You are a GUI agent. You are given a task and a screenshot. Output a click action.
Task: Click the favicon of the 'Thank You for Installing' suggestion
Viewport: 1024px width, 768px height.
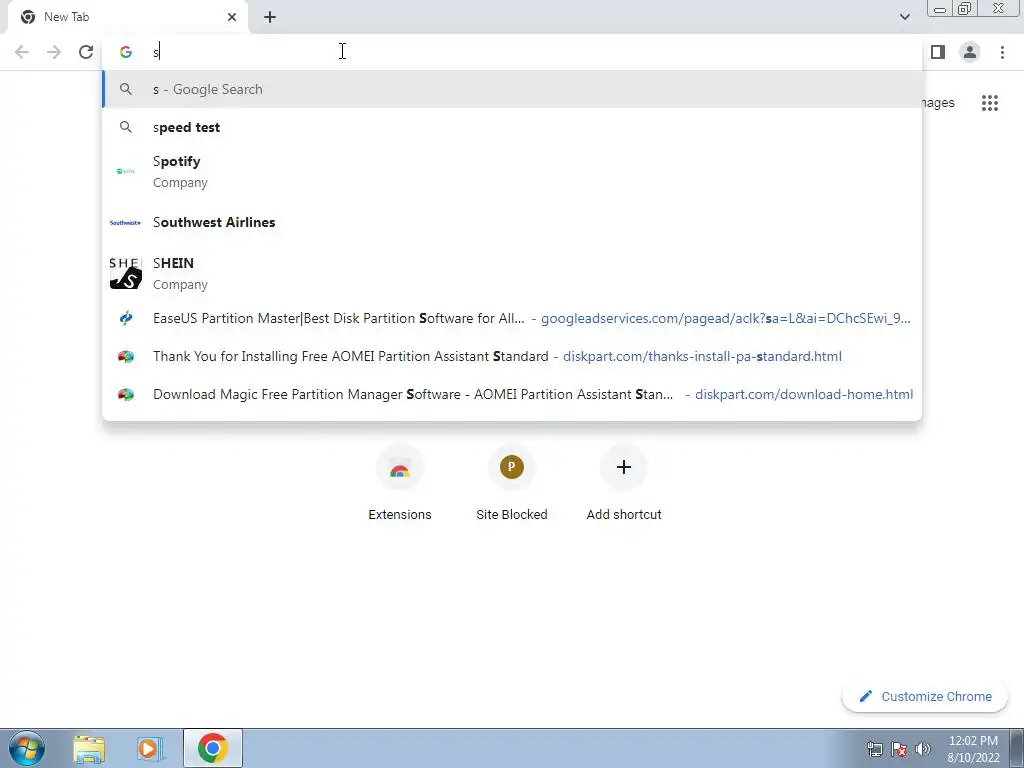click(125, 357)
